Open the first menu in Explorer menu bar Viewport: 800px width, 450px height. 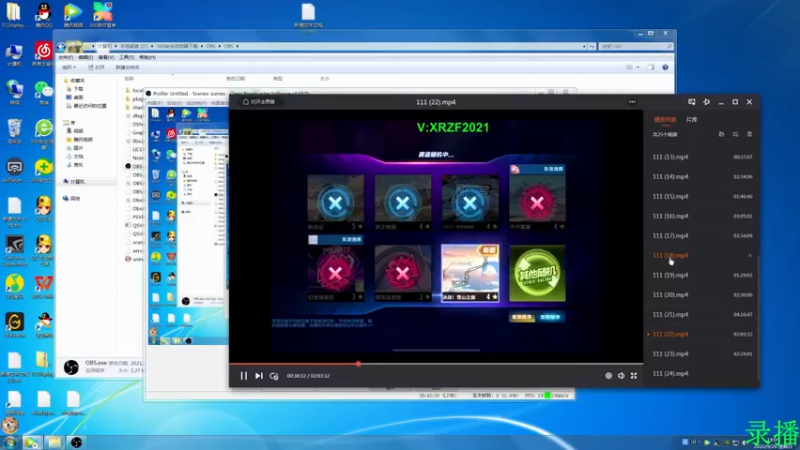pos(65,57)
